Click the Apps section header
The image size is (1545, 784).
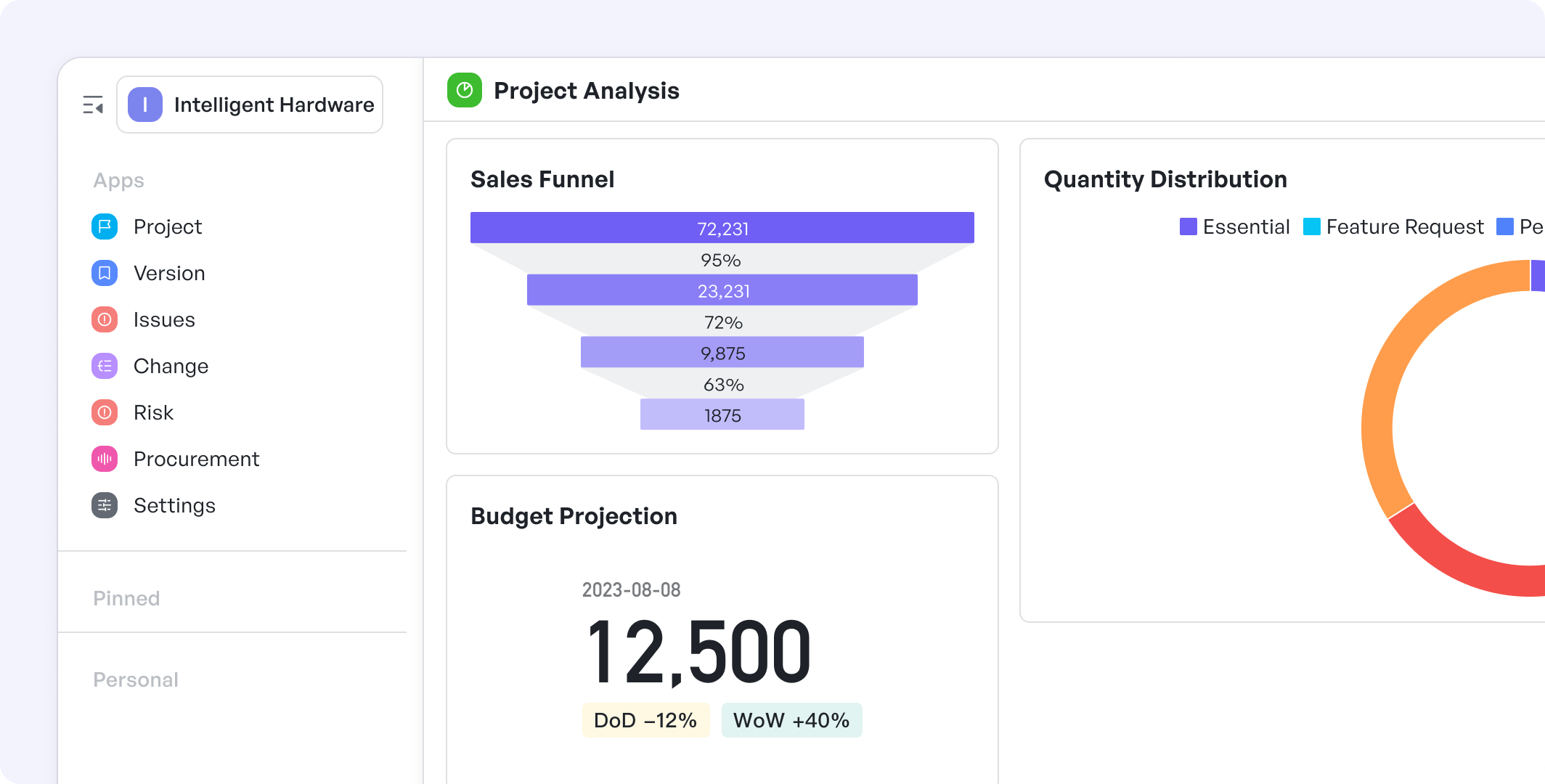[118, 180]
